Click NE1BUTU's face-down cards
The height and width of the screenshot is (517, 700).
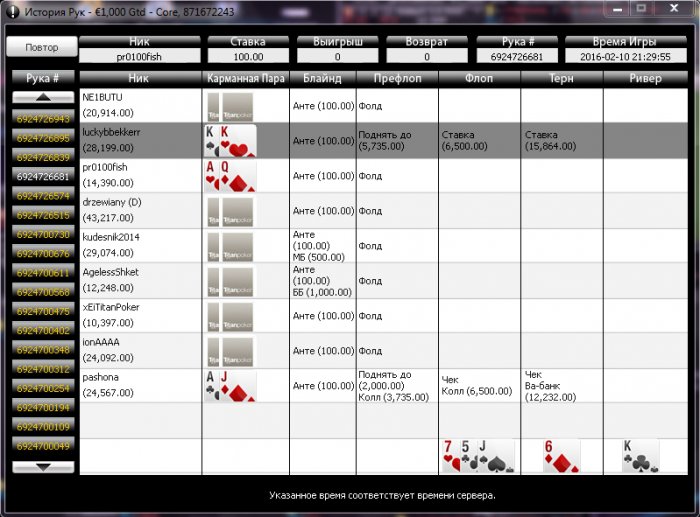point(230,107)
